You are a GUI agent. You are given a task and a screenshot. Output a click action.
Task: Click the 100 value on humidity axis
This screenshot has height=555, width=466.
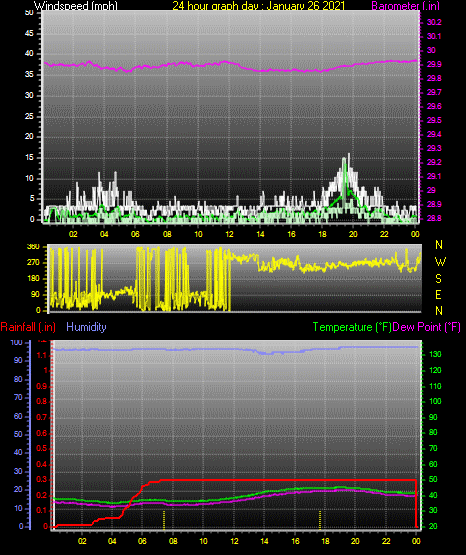click(17, 342)
